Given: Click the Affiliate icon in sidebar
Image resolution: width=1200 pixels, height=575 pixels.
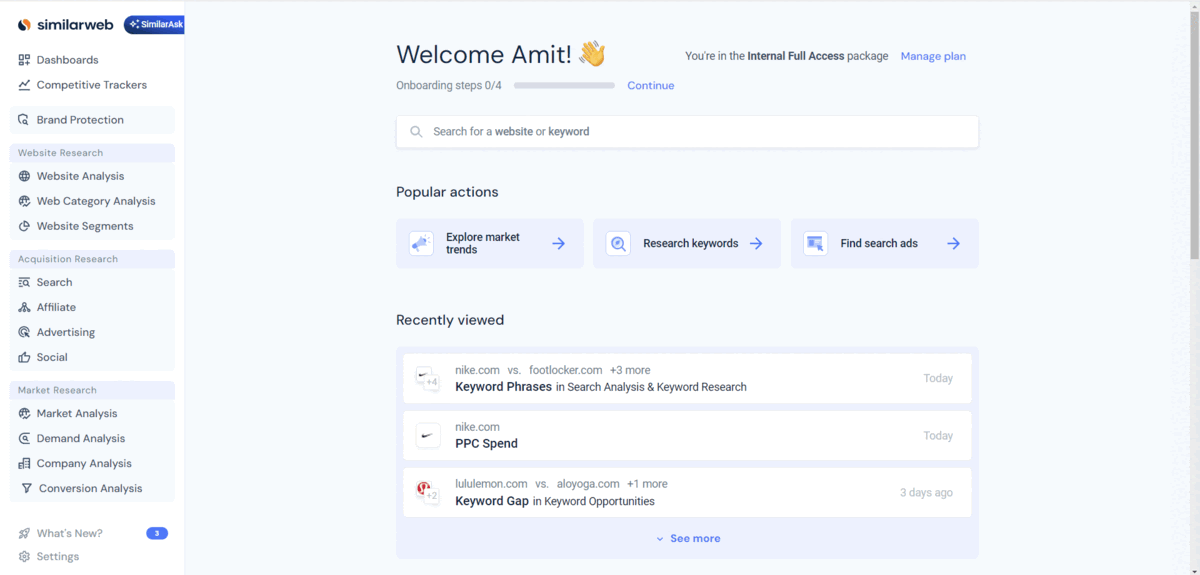Looking at the screenshot, I should [x=24, y=307].
